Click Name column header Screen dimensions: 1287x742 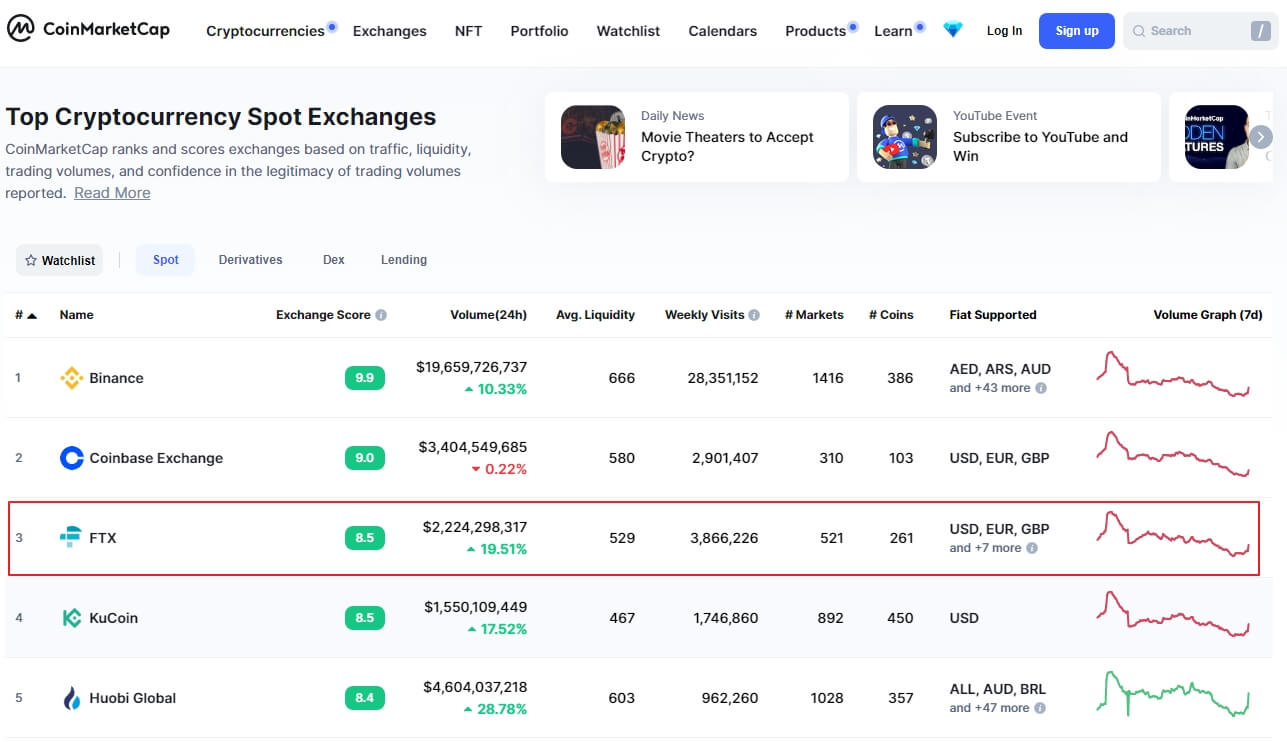point(76,315)
